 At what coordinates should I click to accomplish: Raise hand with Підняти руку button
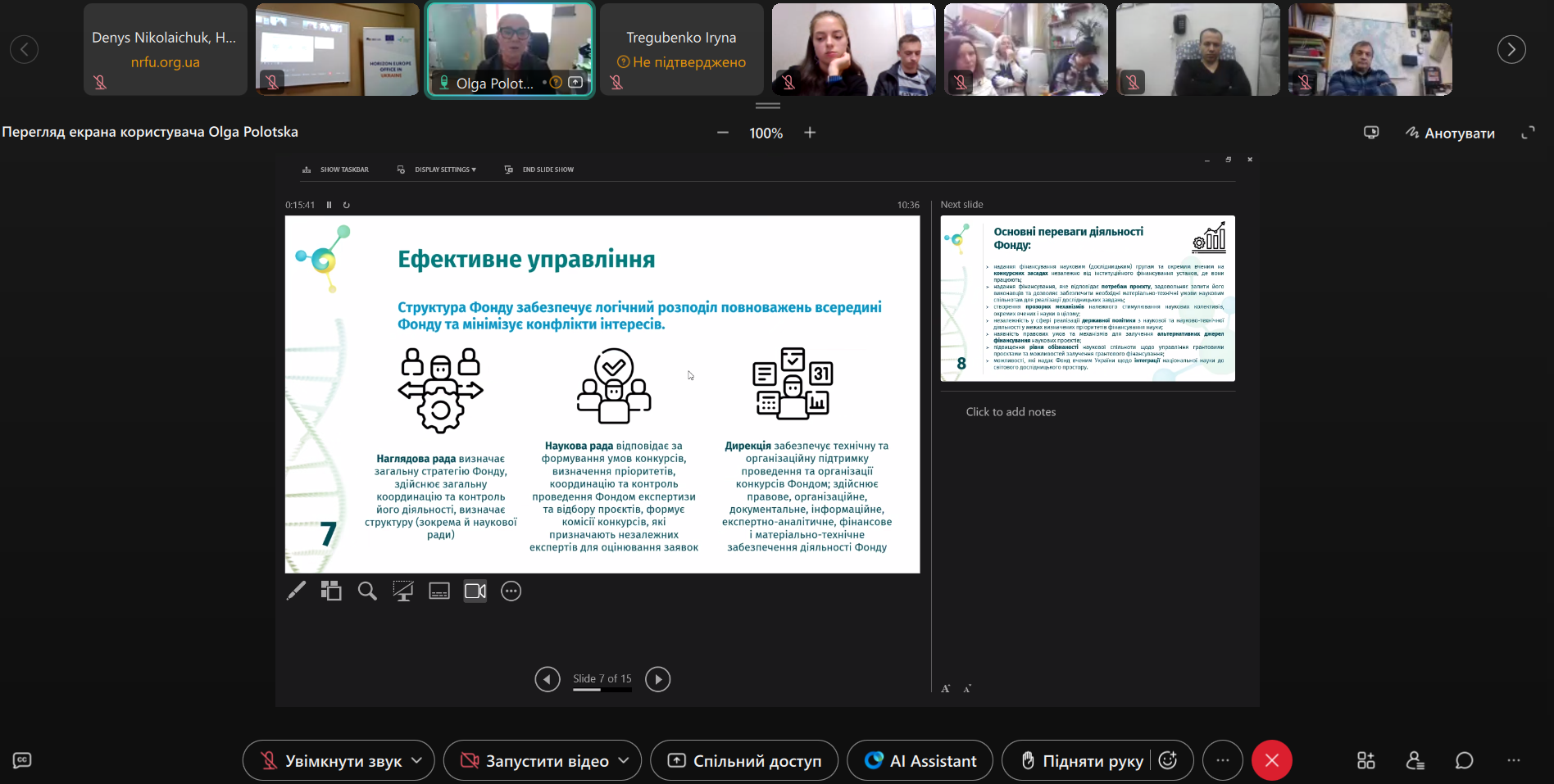point(1081,760)
